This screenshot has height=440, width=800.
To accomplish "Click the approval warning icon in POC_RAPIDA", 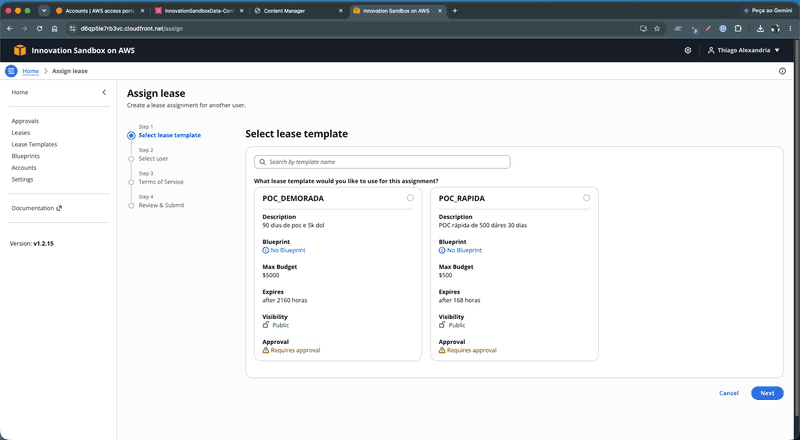I will [442, 350].
